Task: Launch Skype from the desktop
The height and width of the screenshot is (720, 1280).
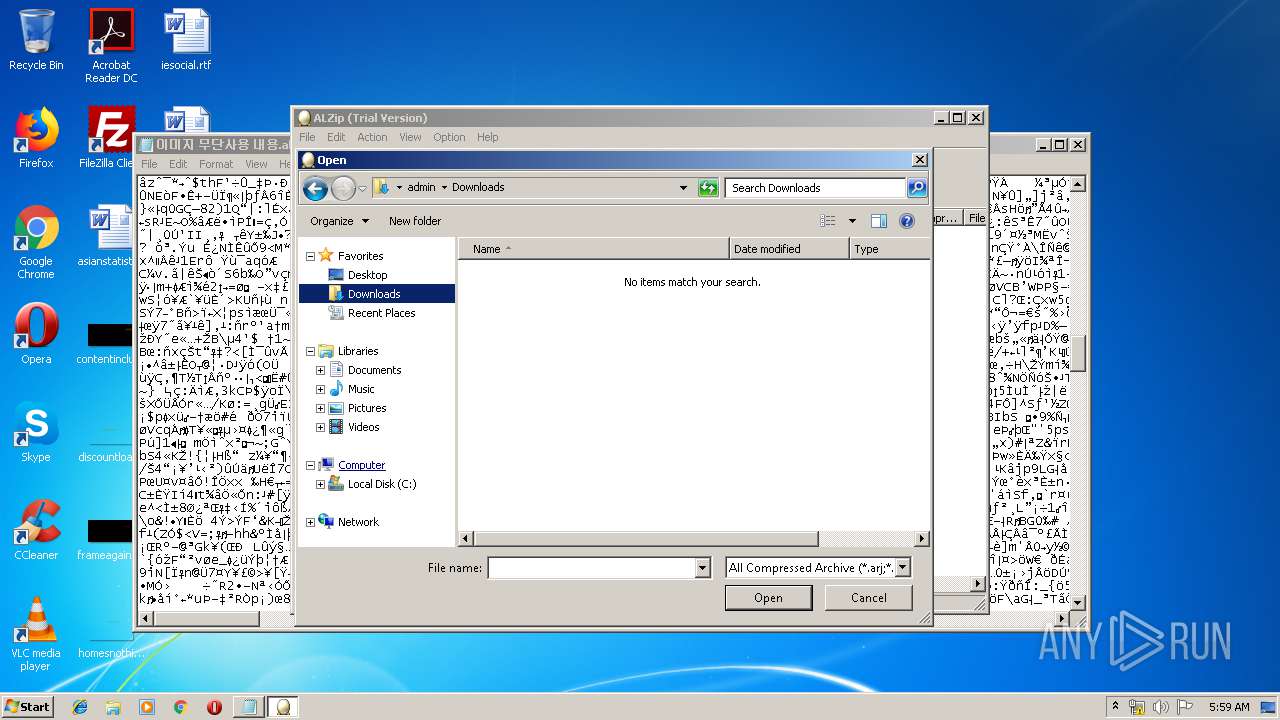Action: tap(36, 432)
